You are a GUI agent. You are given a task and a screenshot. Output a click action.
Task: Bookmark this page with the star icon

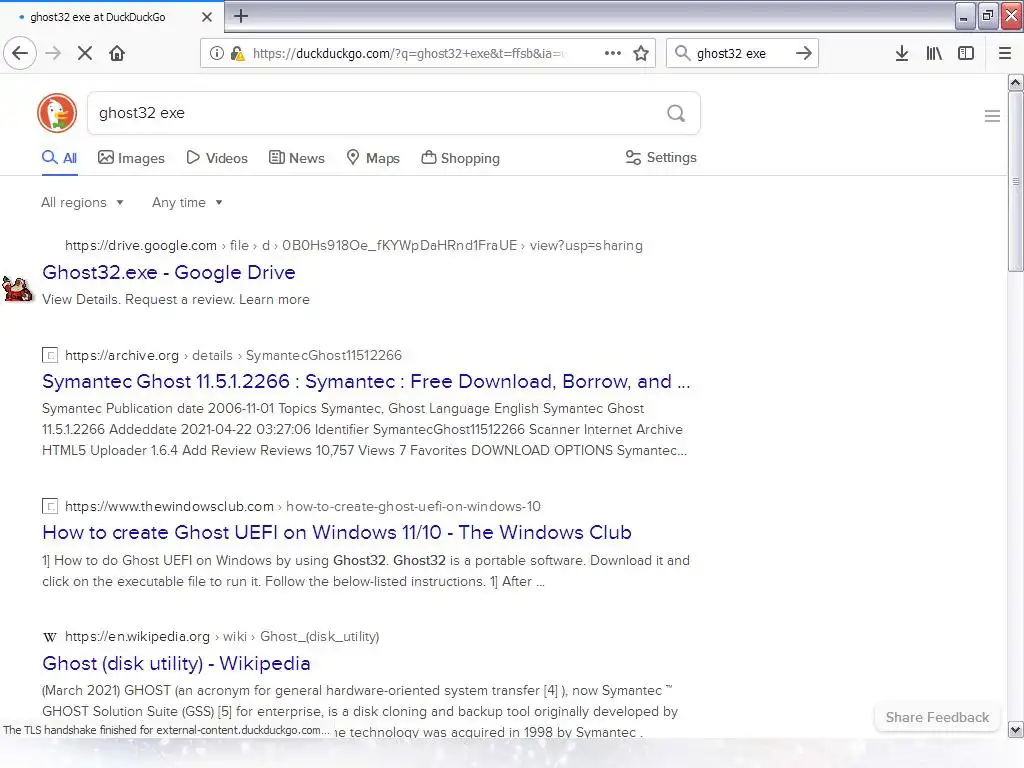click(x=641, y=53)
